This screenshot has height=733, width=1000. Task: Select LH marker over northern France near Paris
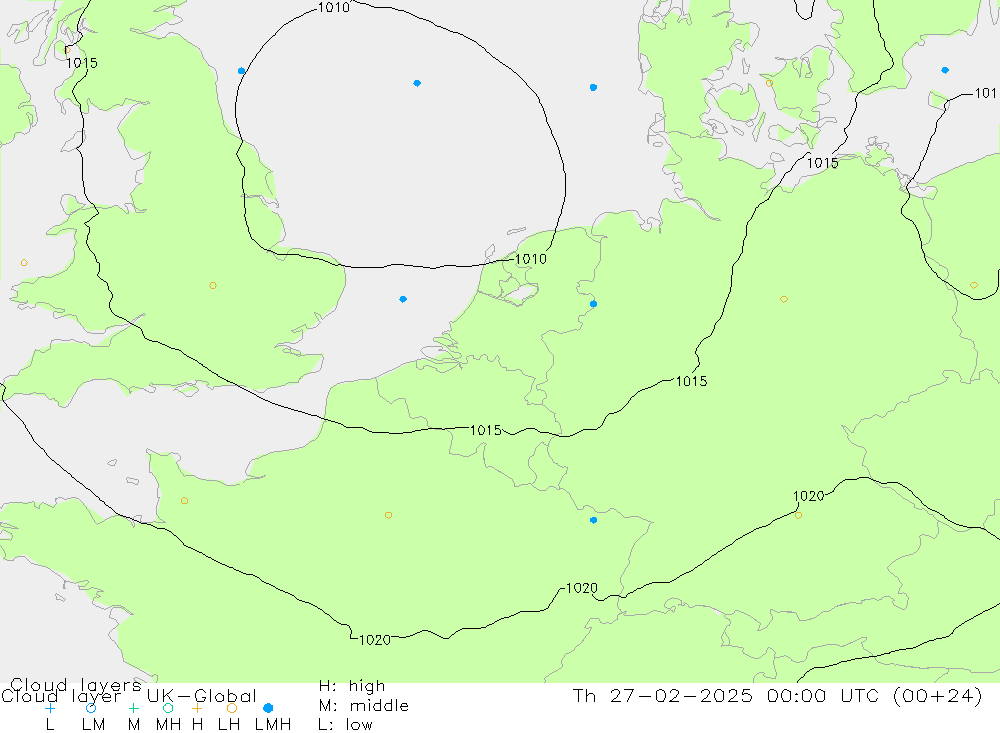tap(388, 515)
